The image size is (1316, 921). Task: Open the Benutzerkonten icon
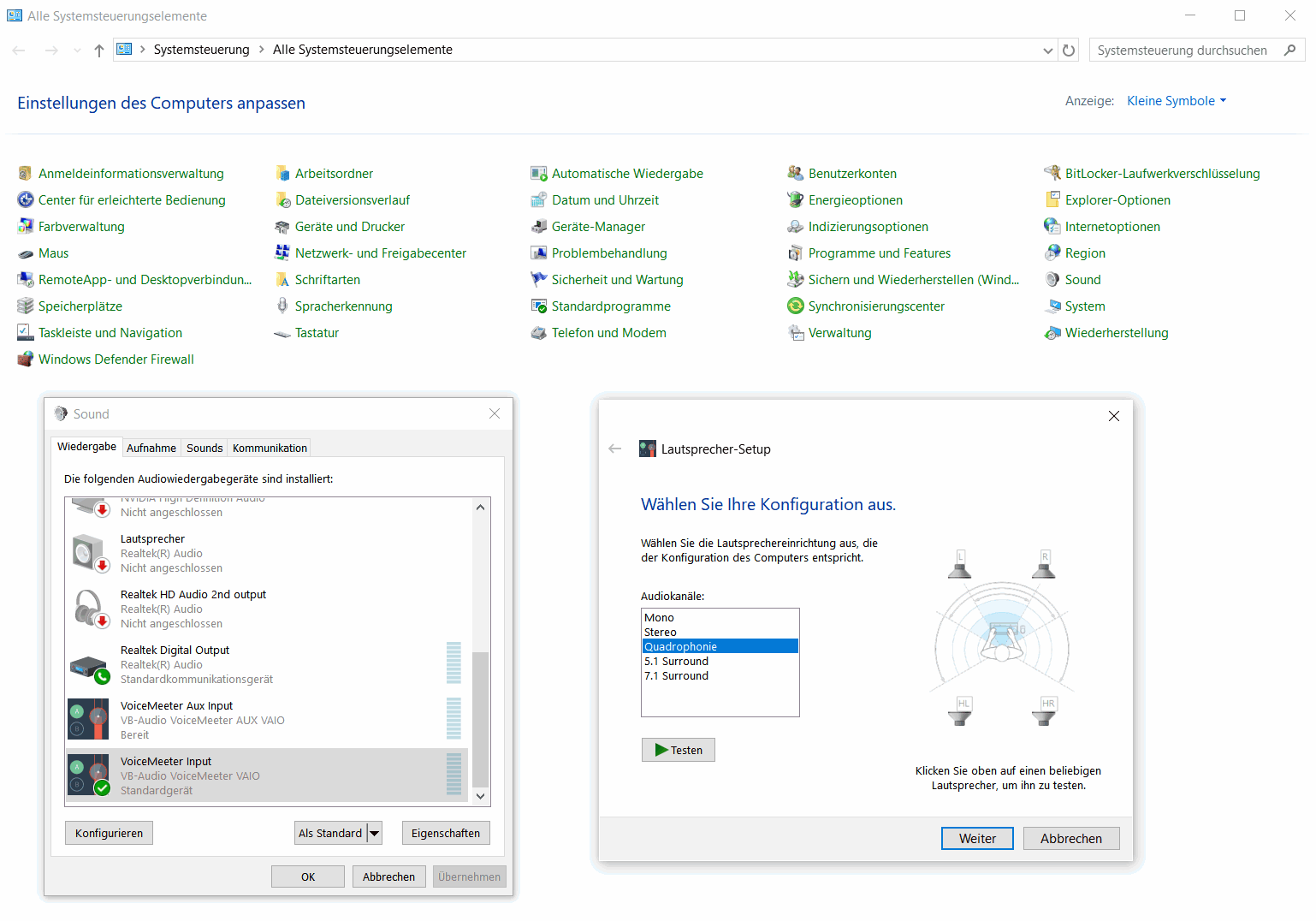click(795, 174)
